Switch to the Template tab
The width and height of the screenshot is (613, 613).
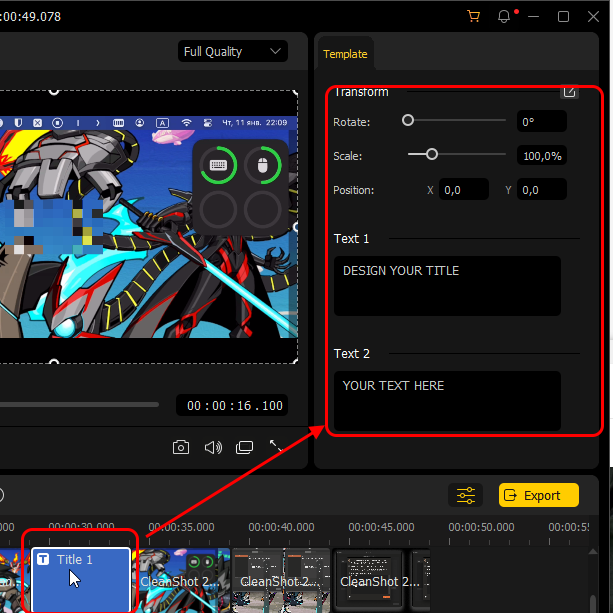(x=345, y=54)
